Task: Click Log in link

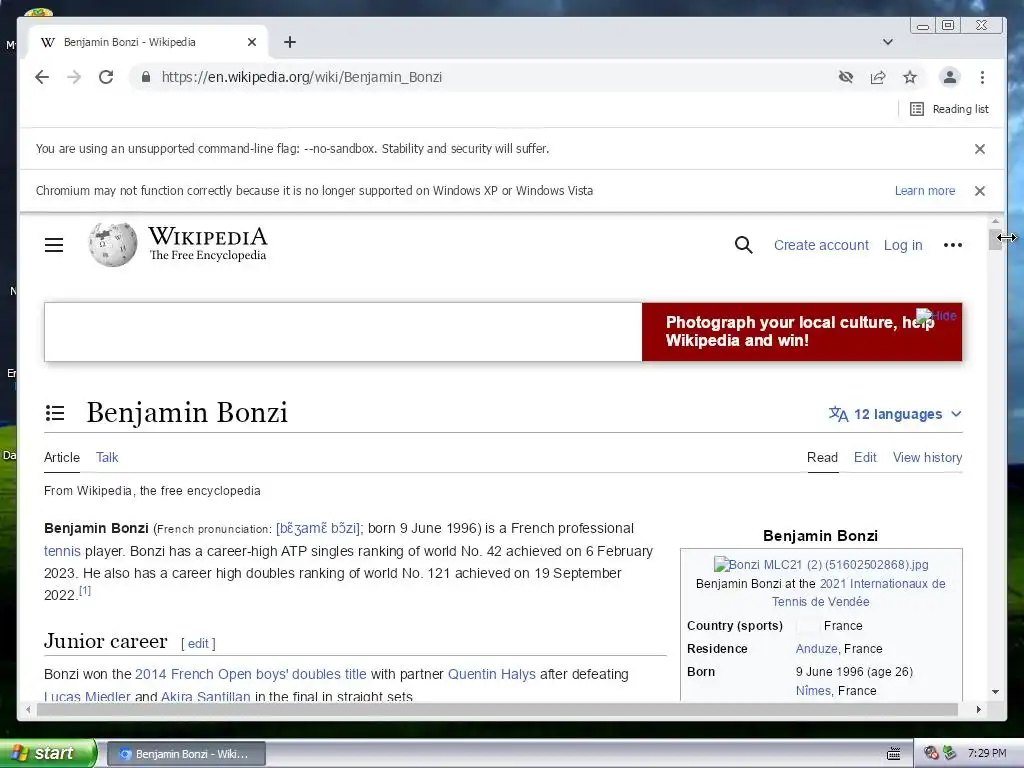Action: 903,245
